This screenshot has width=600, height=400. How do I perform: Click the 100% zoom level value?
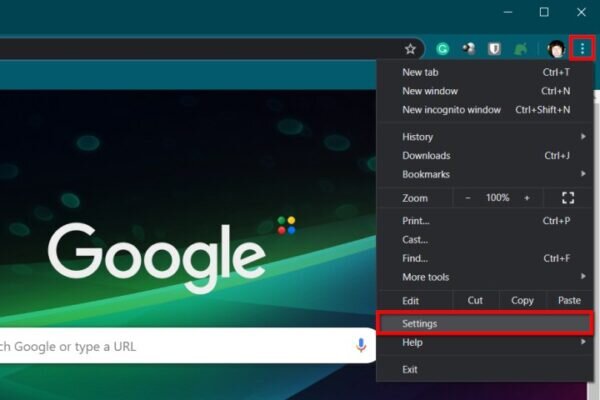coord(497,198)
